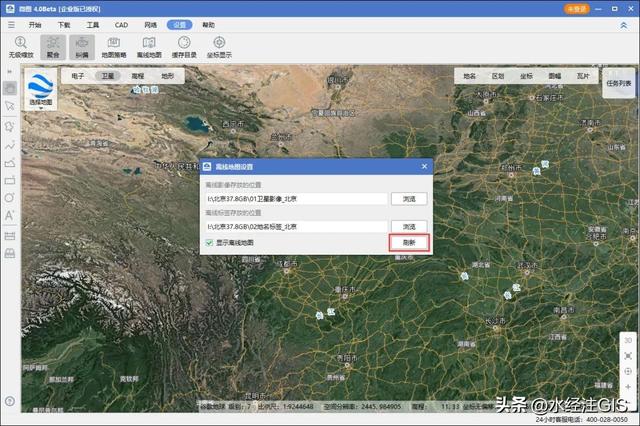The image size is (640, 426).
Task: Collapse the ribbon with the double chevron
Action: click(x=624, y=25)
